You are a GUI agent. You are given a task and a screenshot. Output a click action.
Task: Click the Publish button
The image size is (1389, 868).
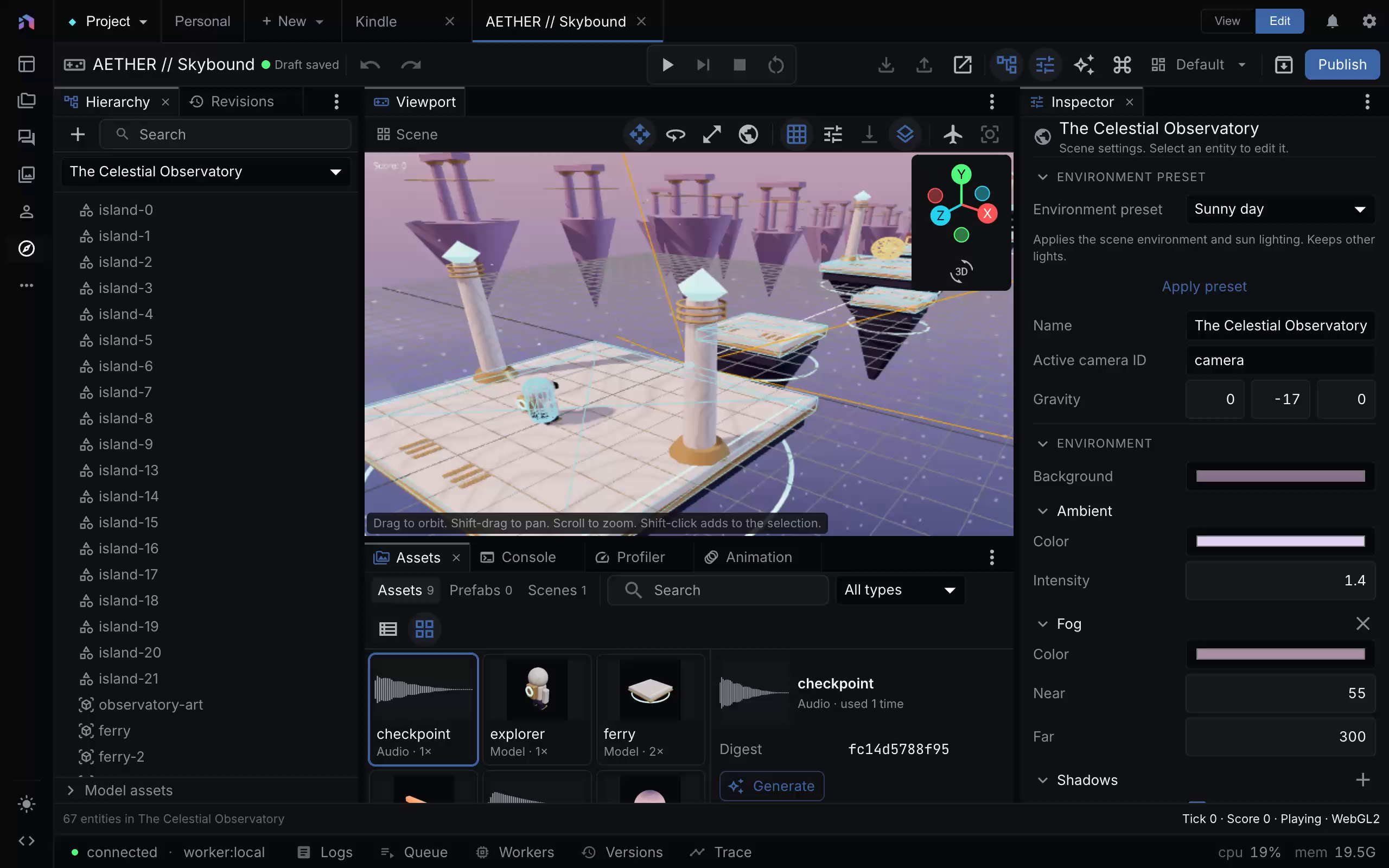point(1342,65)
